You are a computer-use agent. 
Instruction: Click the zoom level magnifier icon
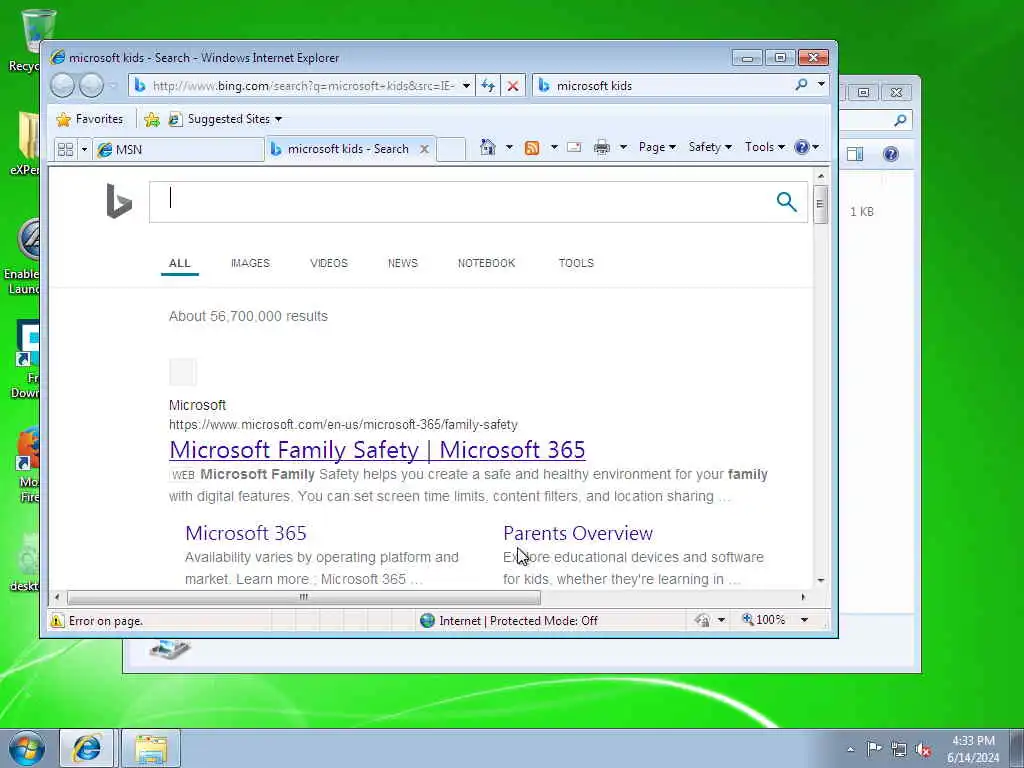pos(748,619)
